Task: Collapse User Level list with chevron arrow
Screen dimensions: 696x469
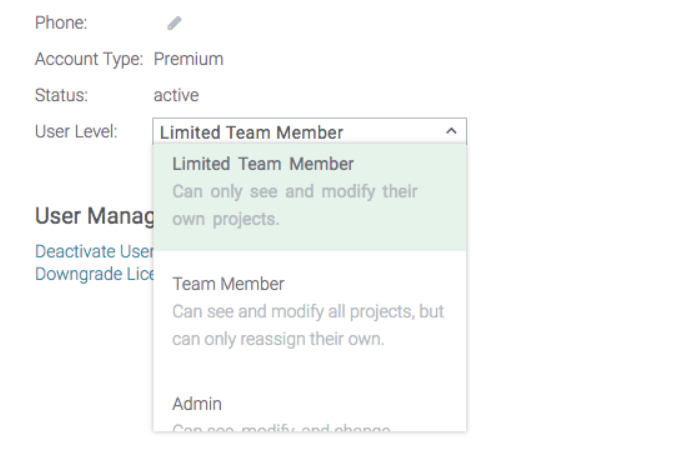Action: [451, 131]
